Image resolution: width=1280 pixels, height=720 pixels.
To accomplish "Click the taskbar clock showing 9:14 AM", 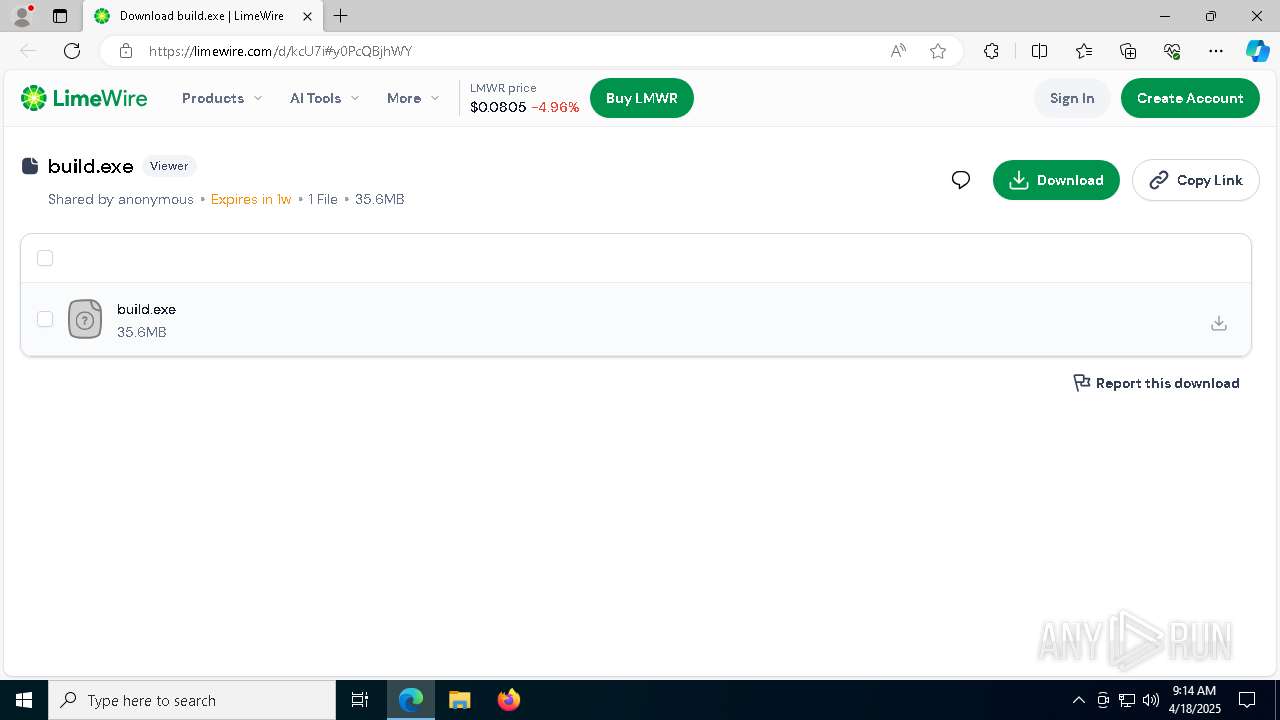I will tap(1195, 700).
